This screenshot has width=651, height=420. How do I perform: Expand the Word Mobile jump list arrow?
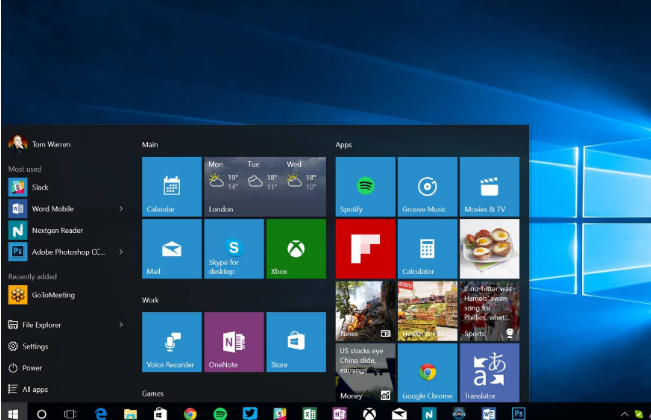pyautogui.click(x=121, y=208)
